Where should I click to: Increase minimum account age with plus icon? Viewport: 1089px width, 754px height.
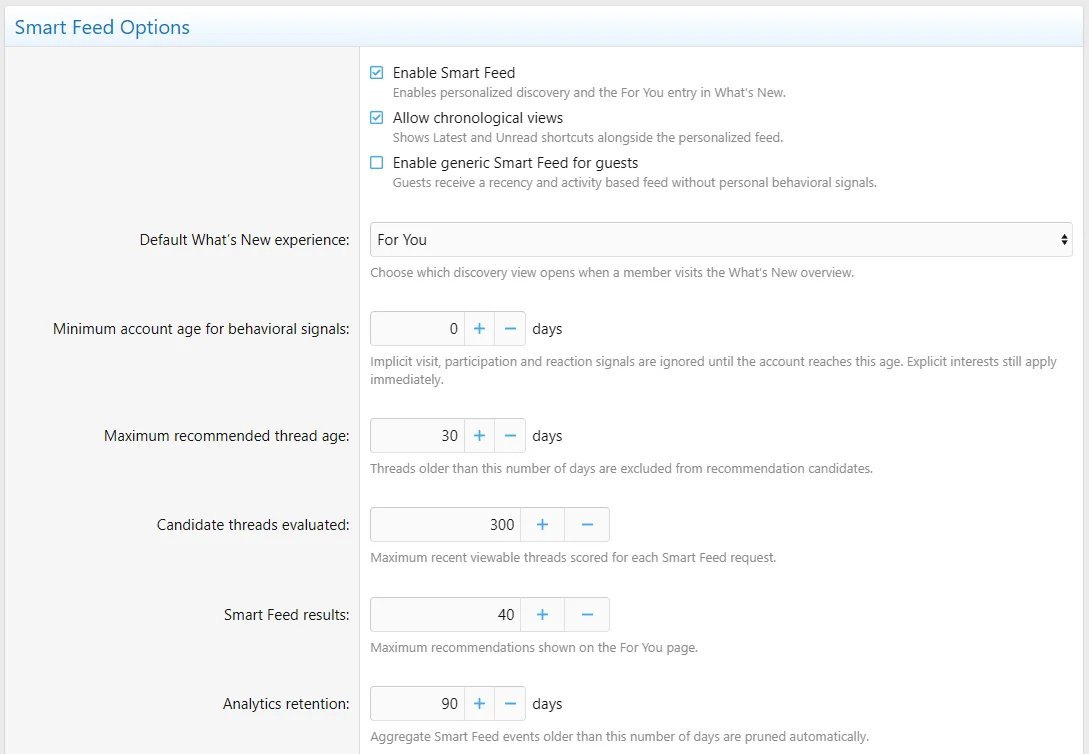tap(479, 328)
